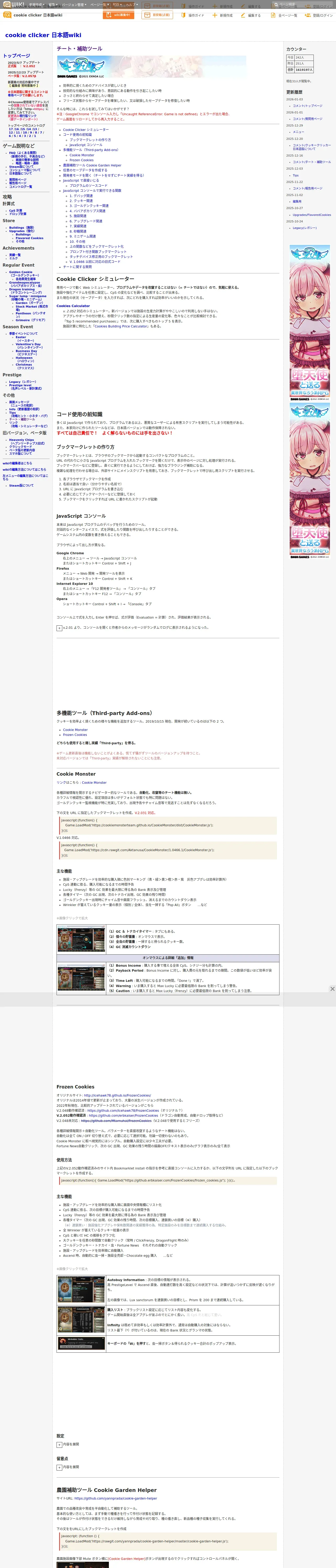The height and width of the screenshot is (1568, 336).
Task: Jump to 農園補助ツール Cookie Garden Helper in contents
Action: click(x=92, y=166)
